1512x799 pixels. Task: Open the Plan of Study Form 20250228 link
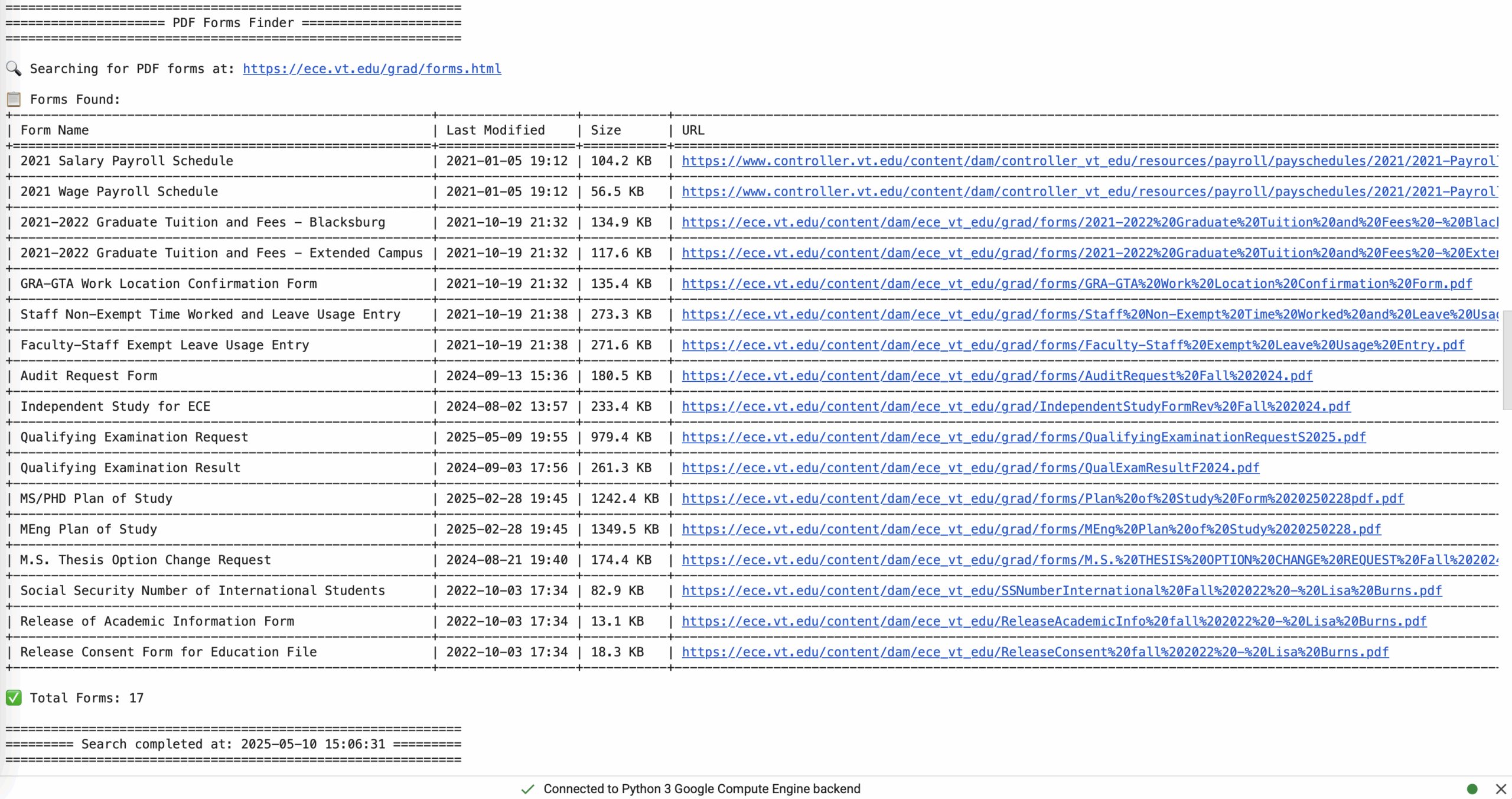pyautogui.click(x=1042, y=499)
